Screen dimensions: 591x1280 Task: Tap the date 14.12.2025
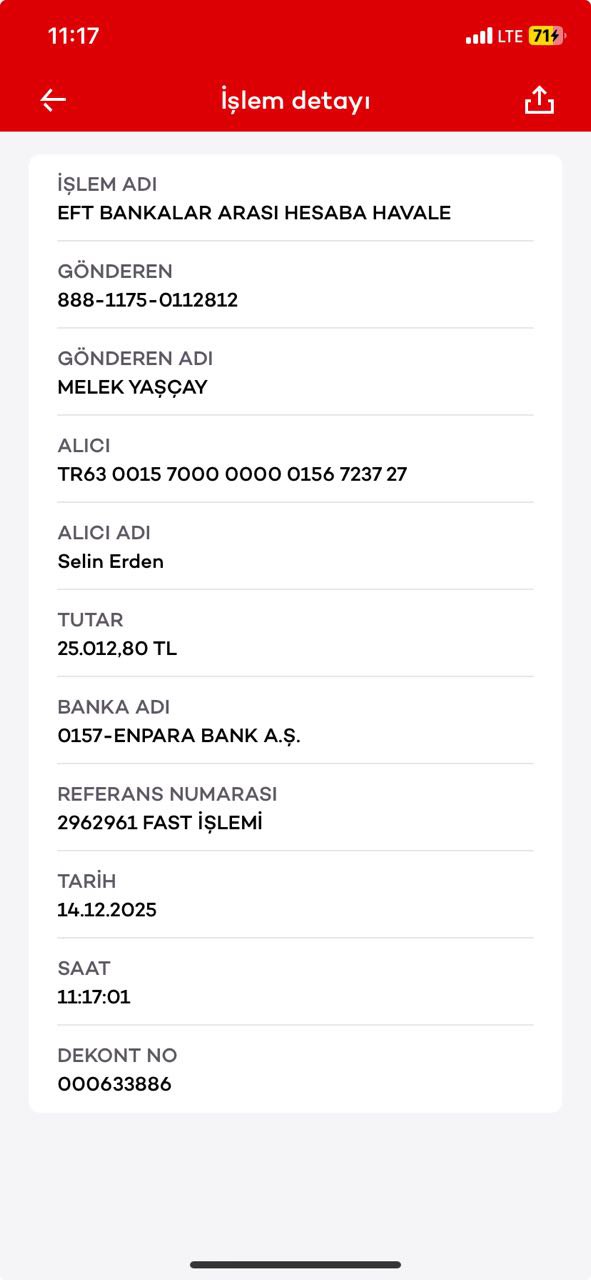107,910
